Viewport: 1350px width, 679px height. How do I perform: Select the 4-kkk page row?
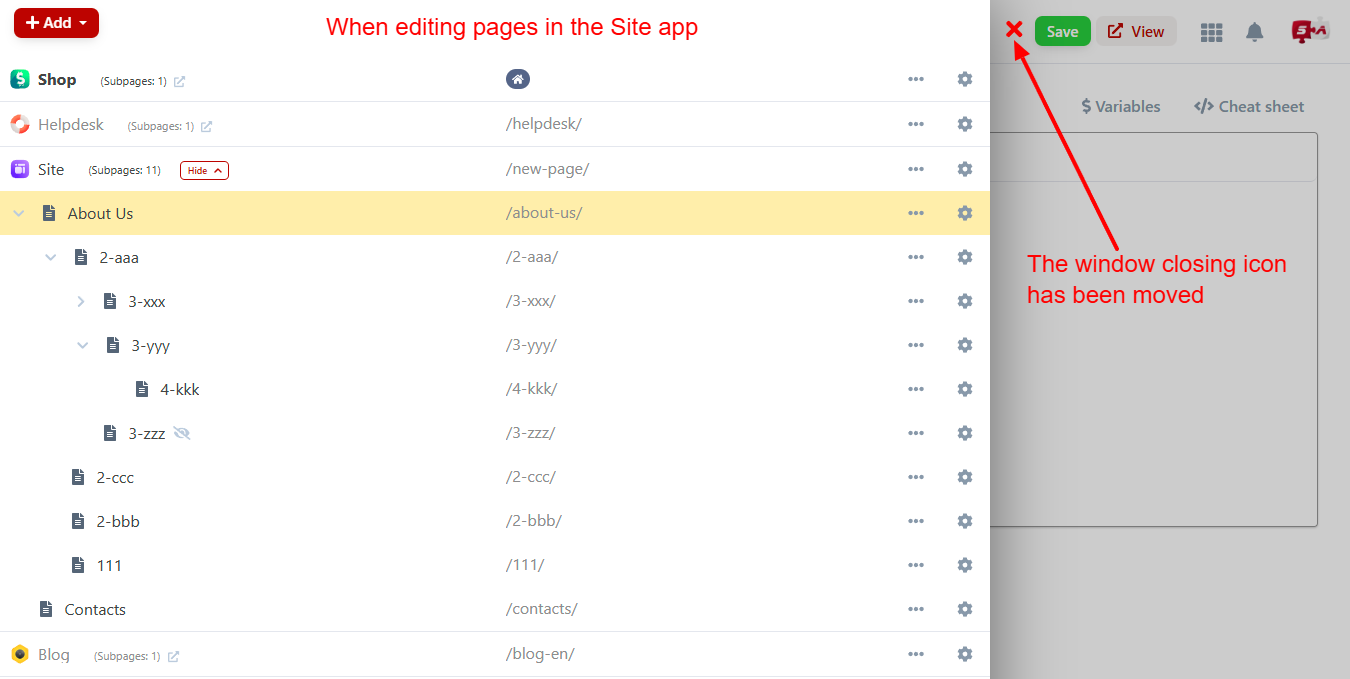point(181,389)
